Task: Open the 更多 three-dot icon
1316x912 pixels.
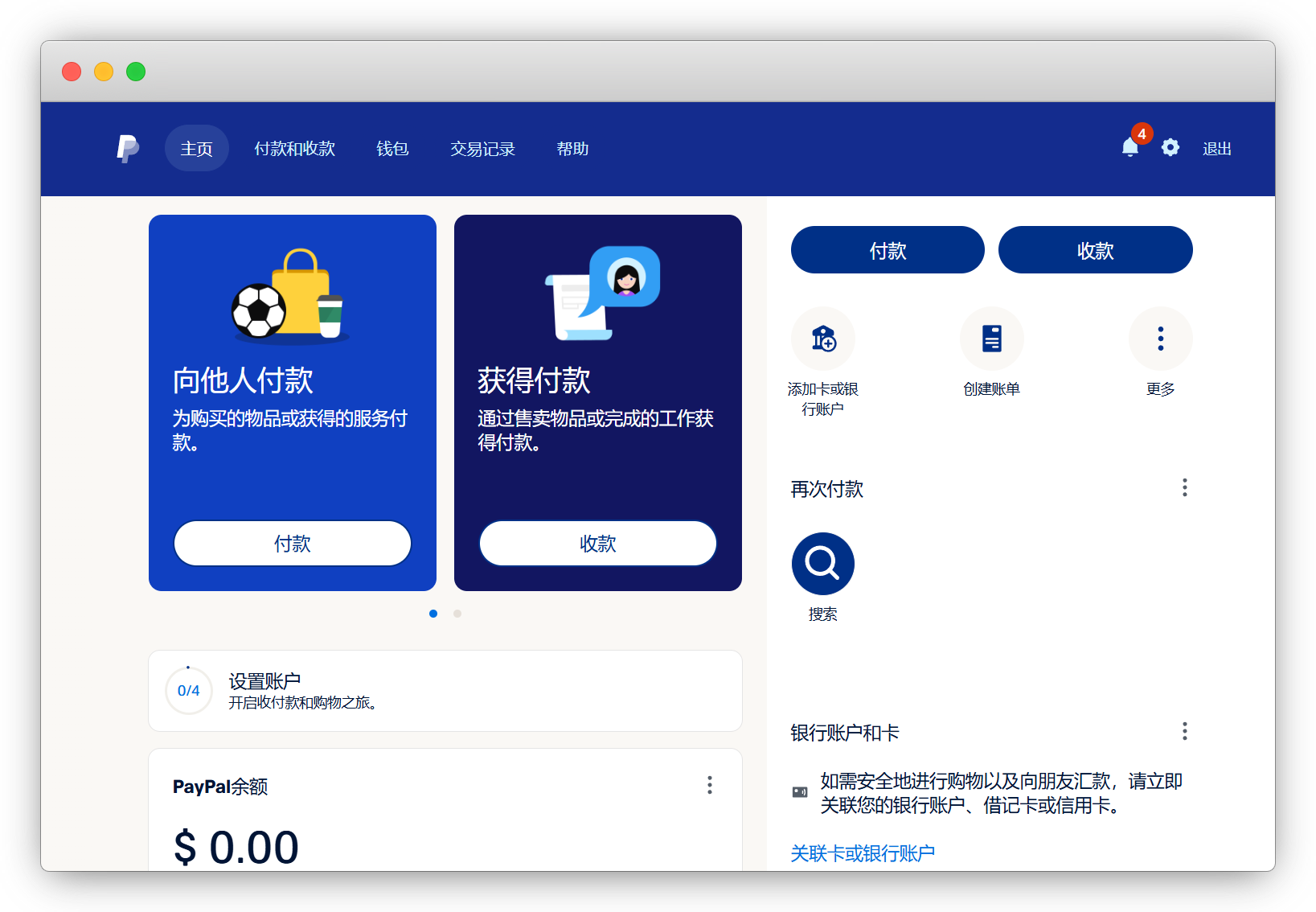Action: 1160,339
